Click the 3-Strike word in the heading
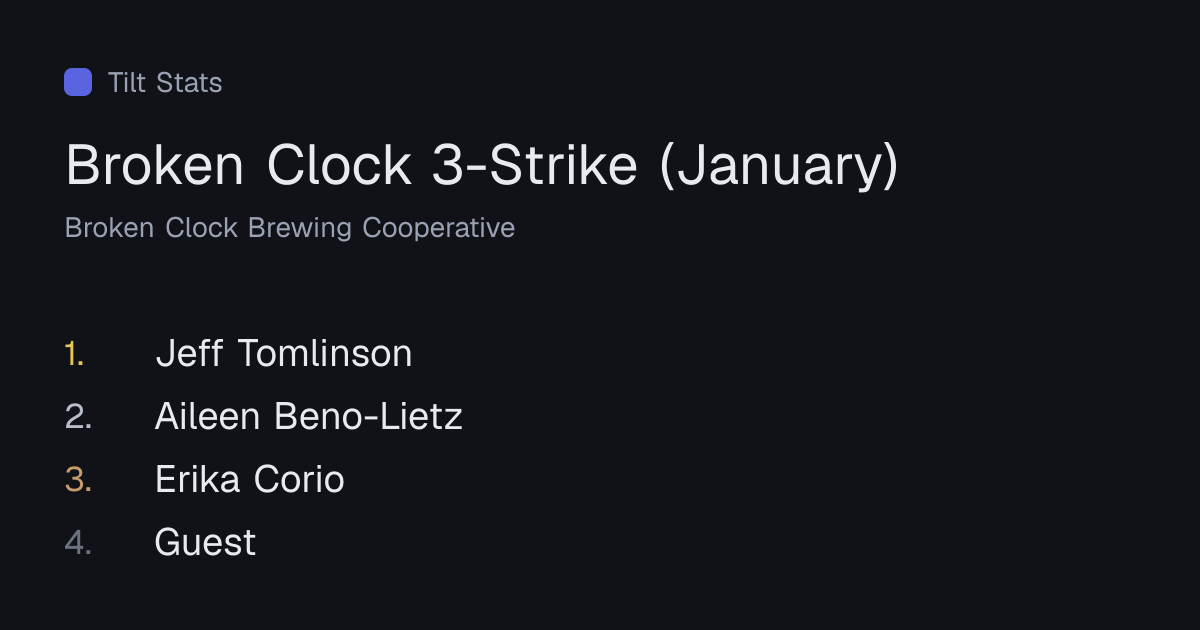The width and height of the screenshot is (1200, 630). (535, 166)
